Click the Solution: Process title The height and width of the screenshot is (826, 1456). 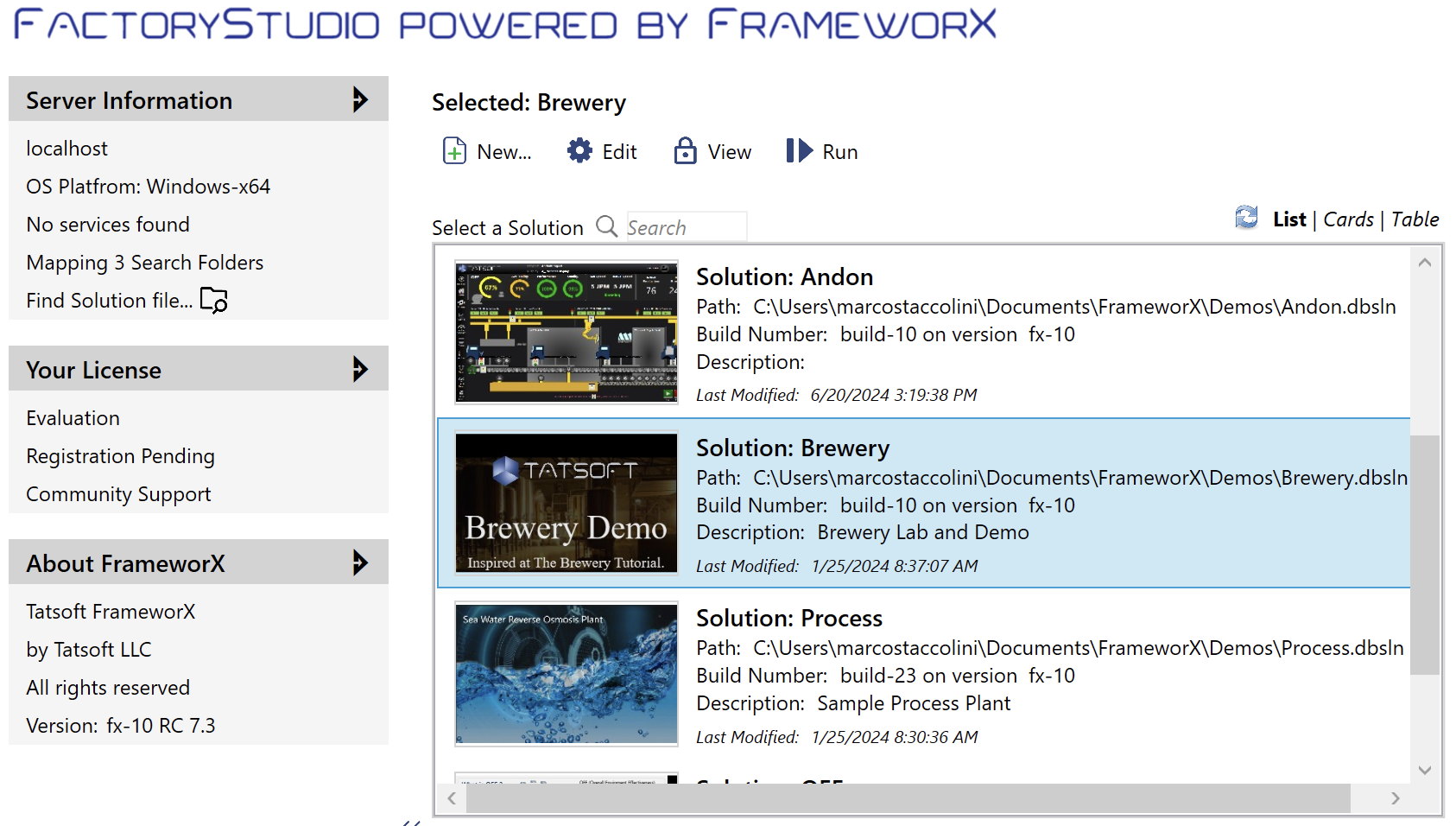click(x=789, y=619)
